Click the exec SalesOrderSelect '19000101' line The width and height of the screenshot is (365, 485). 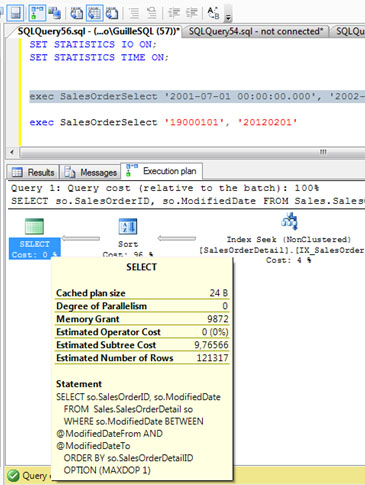(163, 122)
